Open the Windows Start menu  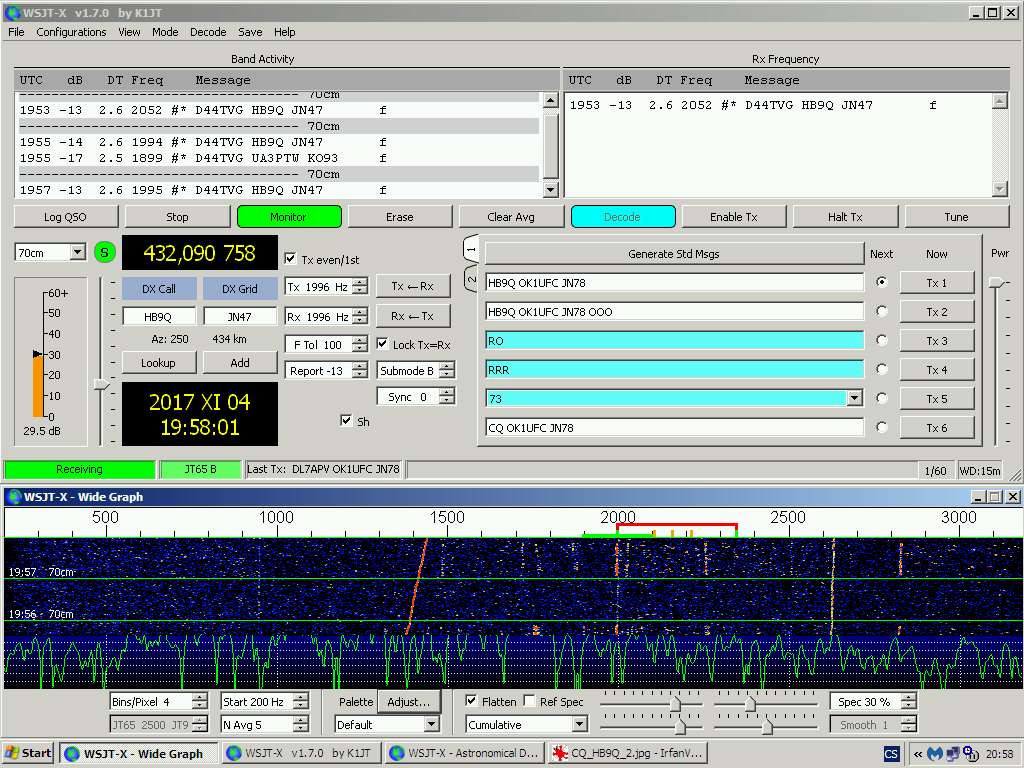coord(29,753)
